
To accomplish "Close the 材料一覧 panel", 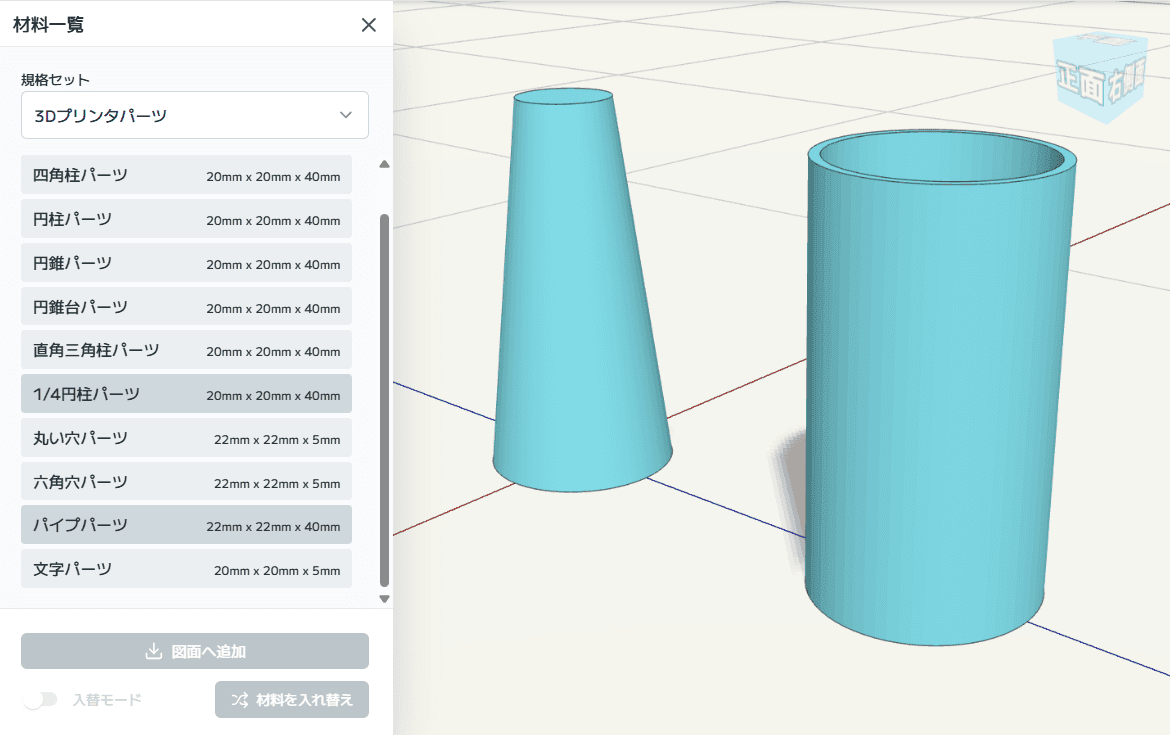I will point(368,25).
